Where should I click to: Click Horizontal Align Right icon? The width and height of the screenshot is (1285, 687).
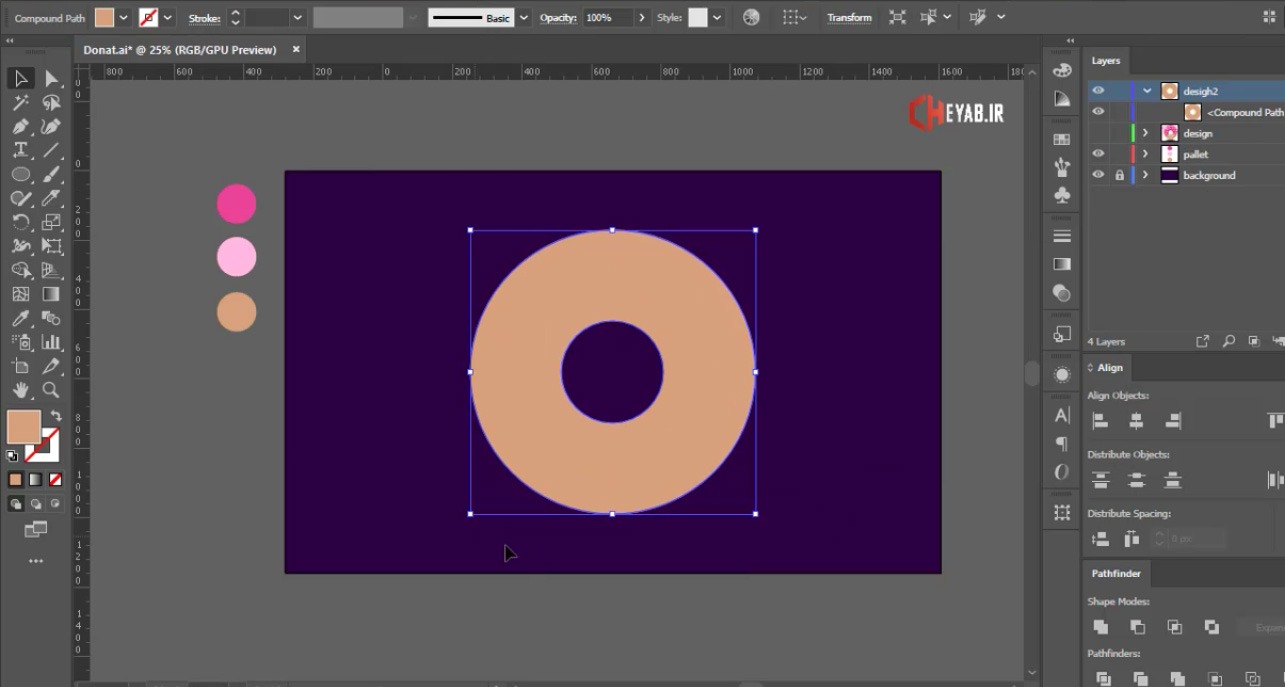click(x=1174, y=421)
